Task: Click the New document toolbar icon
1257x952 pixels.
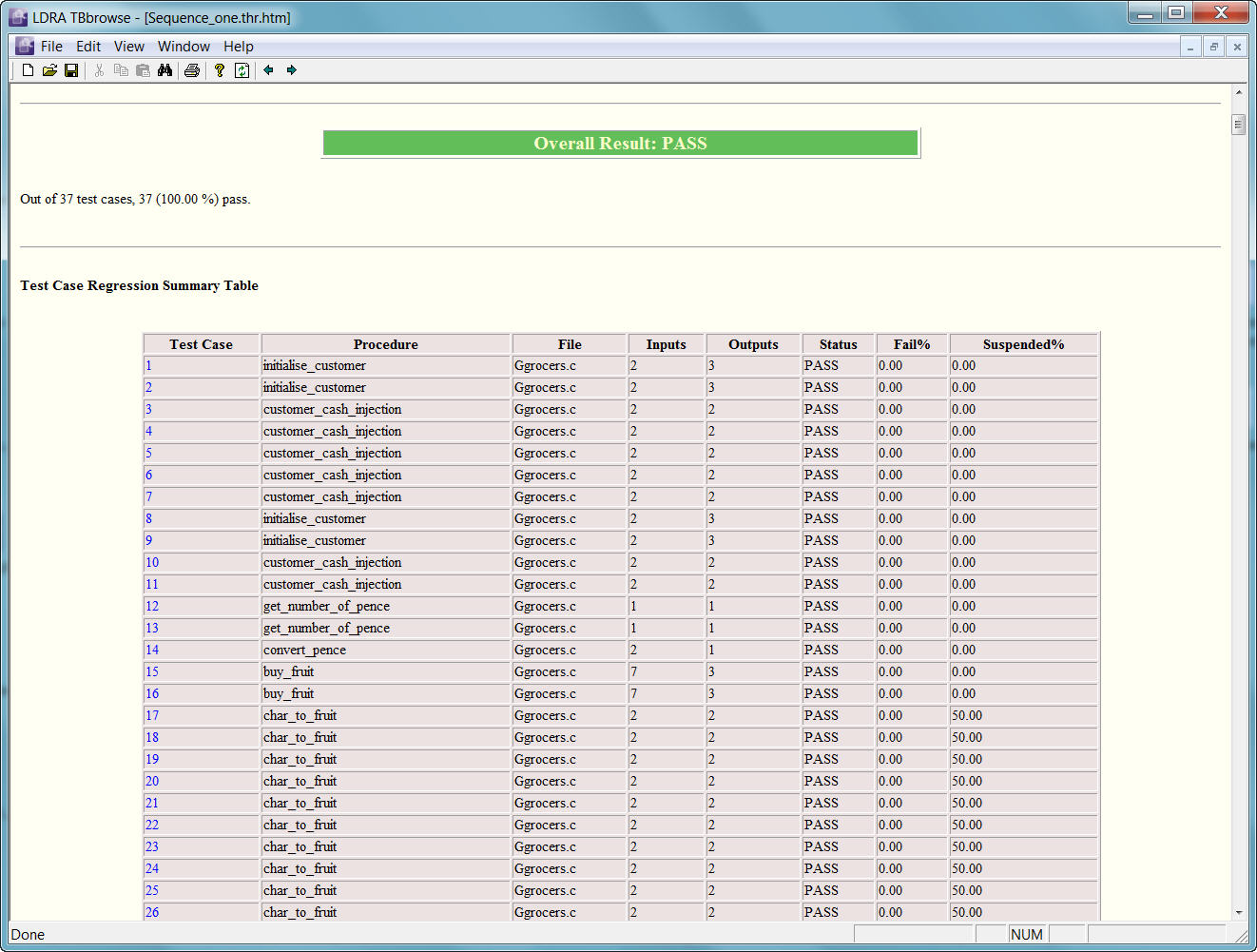Action: pyautogui.click(x=29, y=70)
